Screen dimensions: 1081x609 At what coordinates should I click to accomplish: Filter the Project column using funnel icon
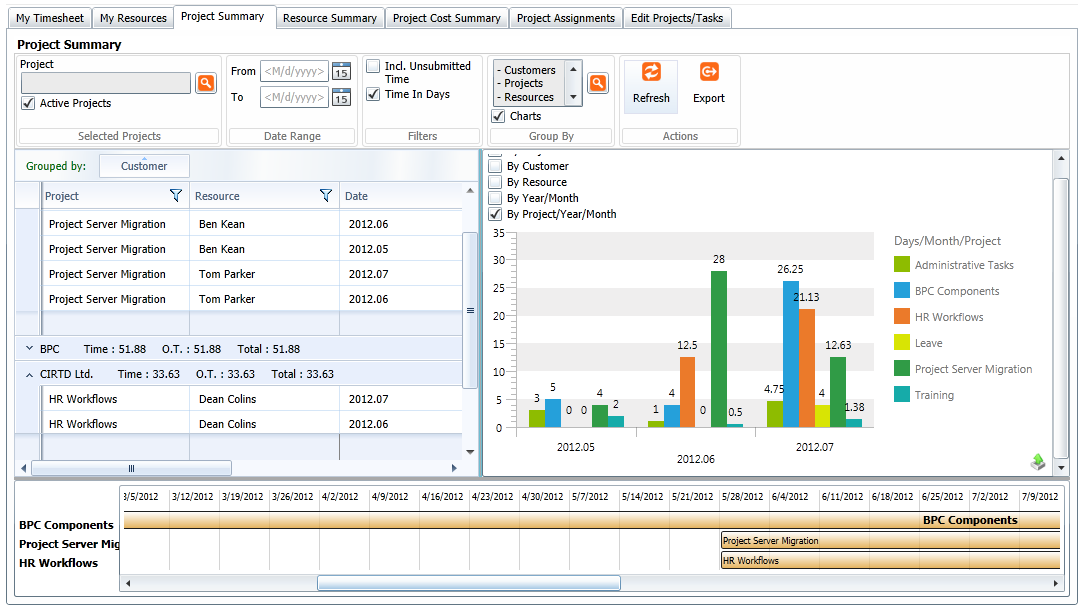pos(176,196)
